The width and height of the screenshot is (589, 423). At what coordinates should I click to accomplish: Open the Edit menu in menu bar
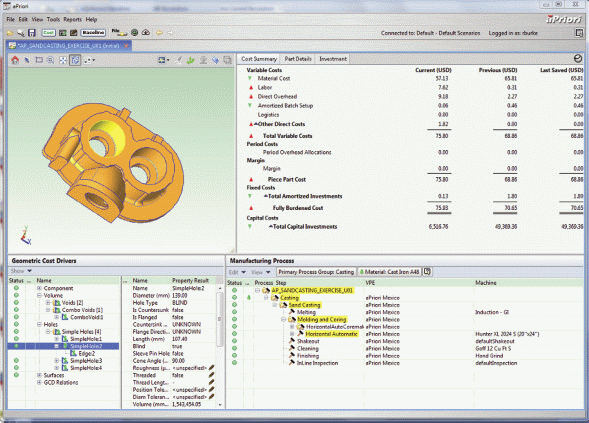coord(23,19)
